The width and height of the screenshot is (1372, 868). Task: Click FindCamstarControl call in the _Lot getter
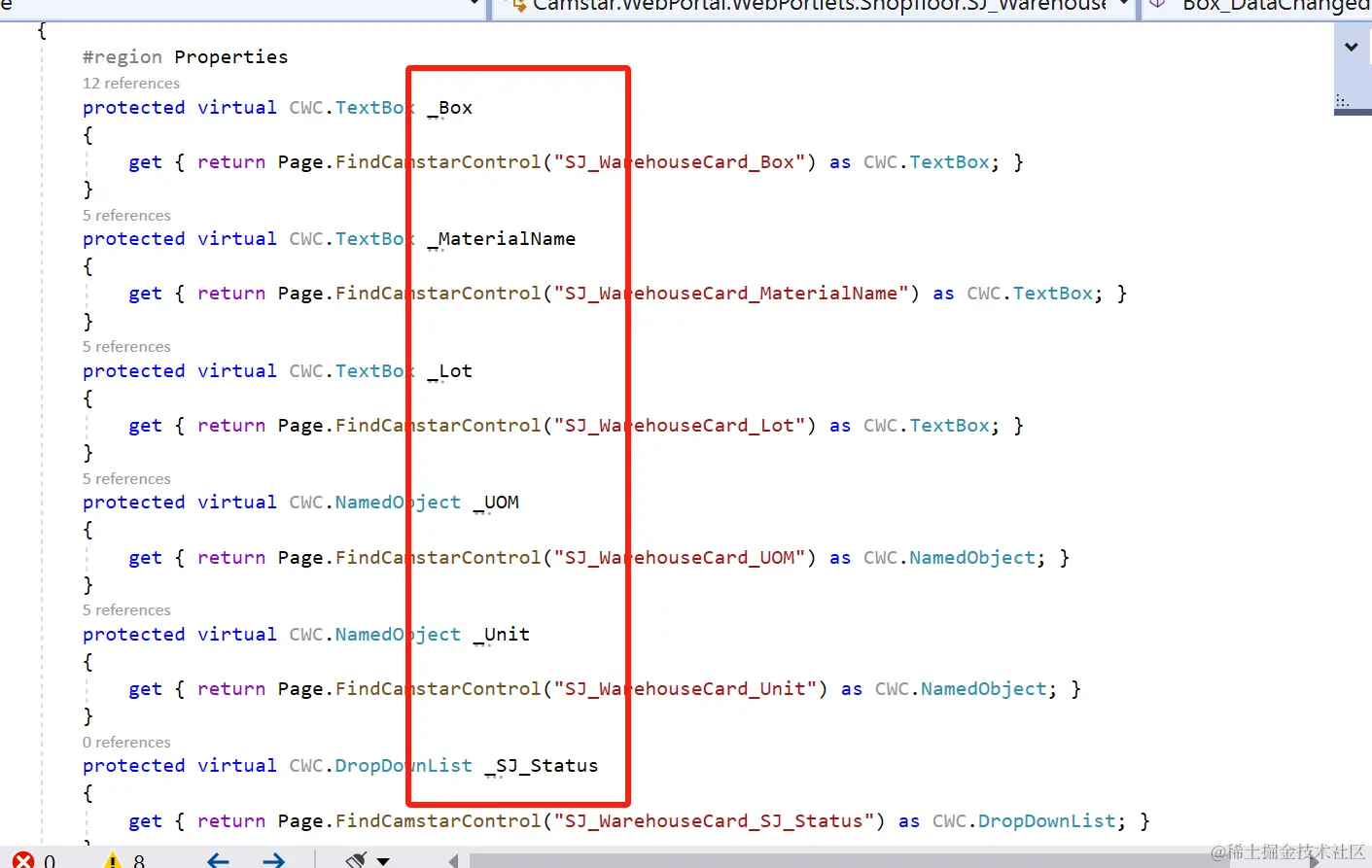439,426
